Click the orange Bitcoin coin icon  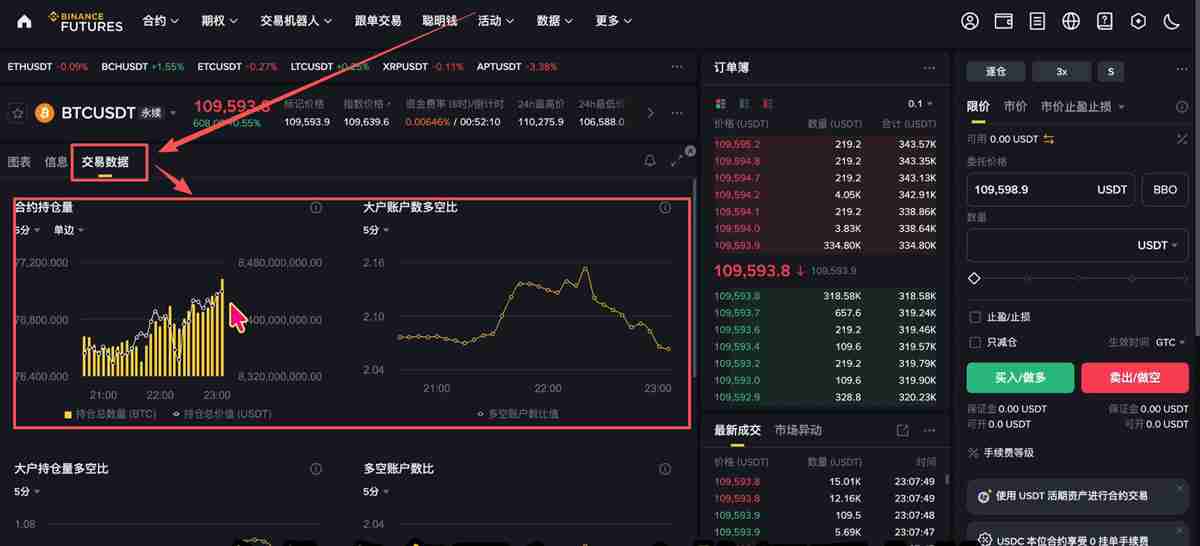44,113
